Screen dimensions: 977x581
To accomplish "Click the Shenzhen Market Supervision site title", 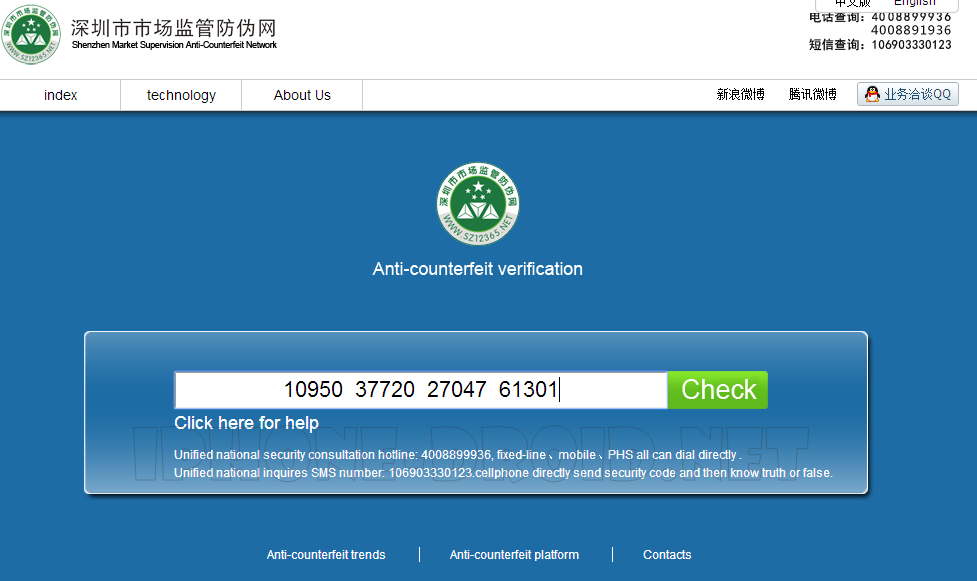I will (x=173, y=30).
